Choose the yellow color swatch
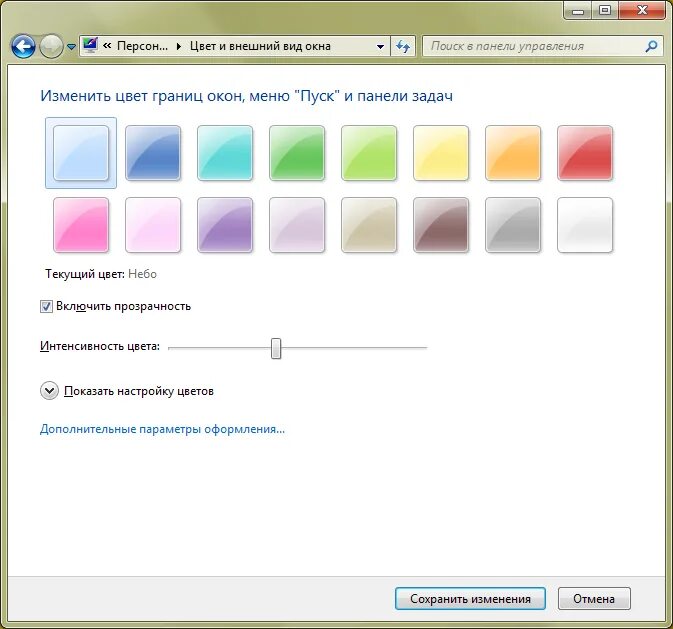Screen dimensions: 673x629 point(441,153)
